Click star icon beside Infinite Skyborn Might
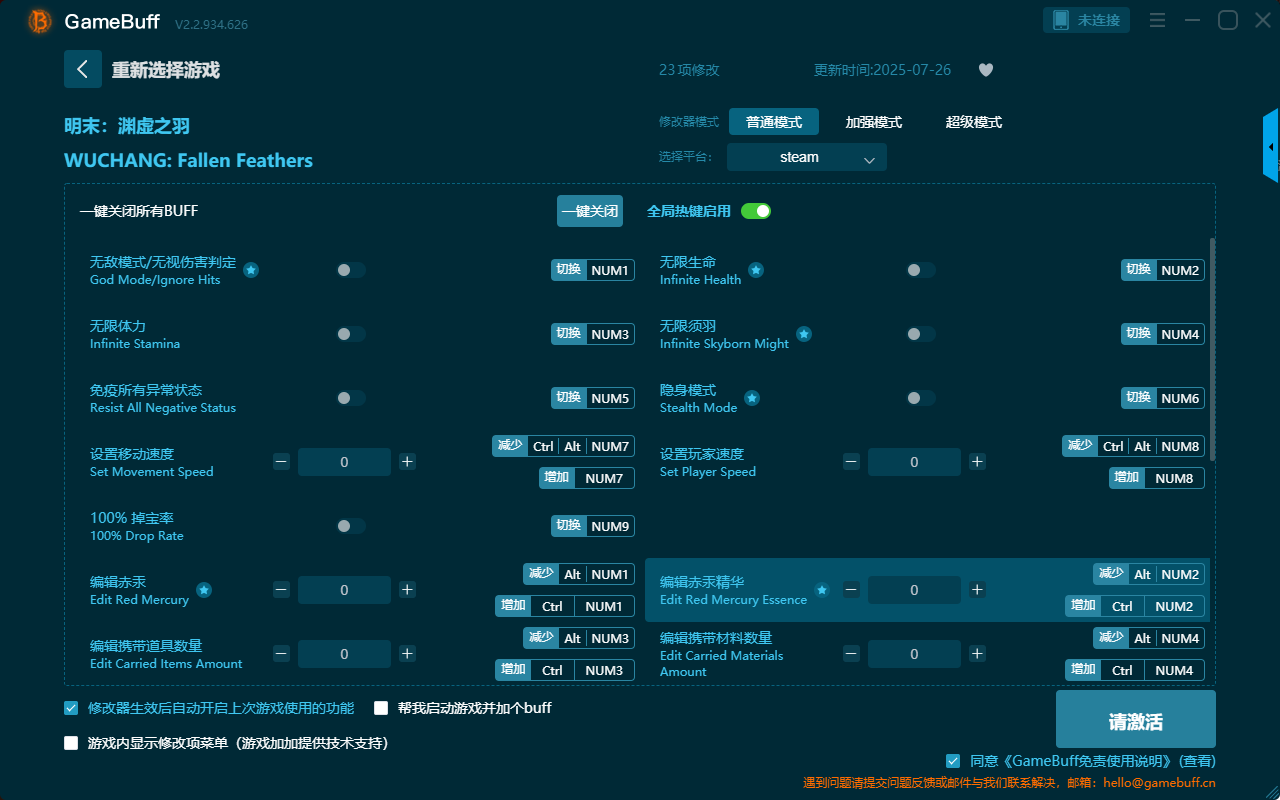Viewport: 1280px width, 800px height. pyautogui.click(x=804, y=334)
